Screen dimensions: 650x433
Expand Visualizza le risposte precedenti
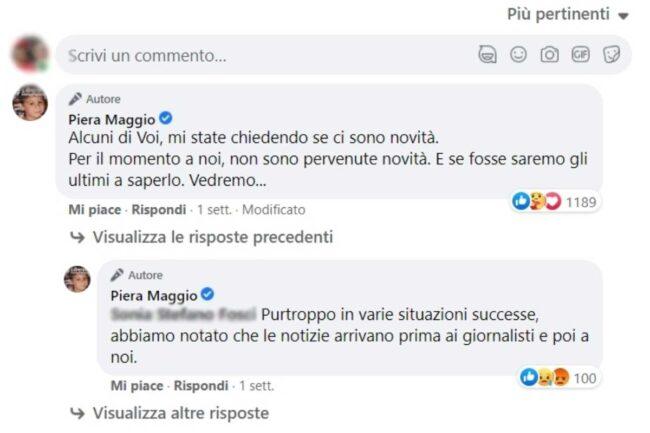point(212,237)
